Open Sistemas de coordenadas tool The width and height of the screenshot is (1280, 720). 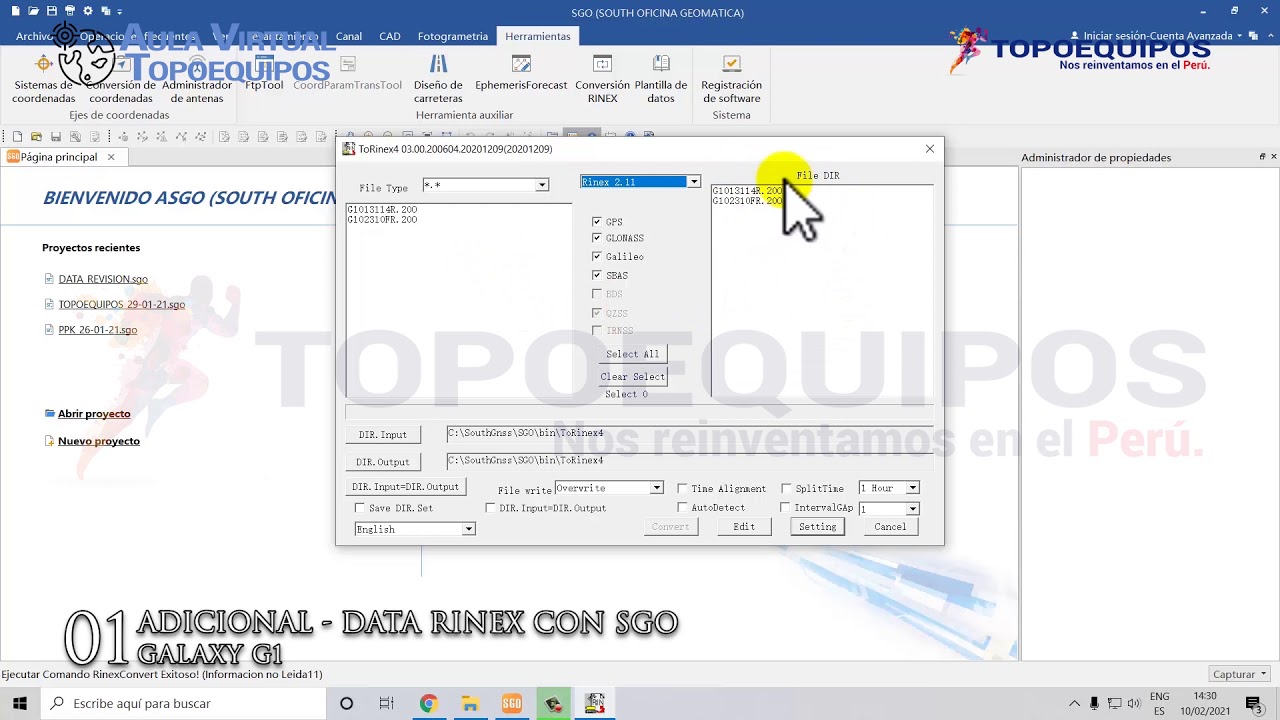point(43,78)
